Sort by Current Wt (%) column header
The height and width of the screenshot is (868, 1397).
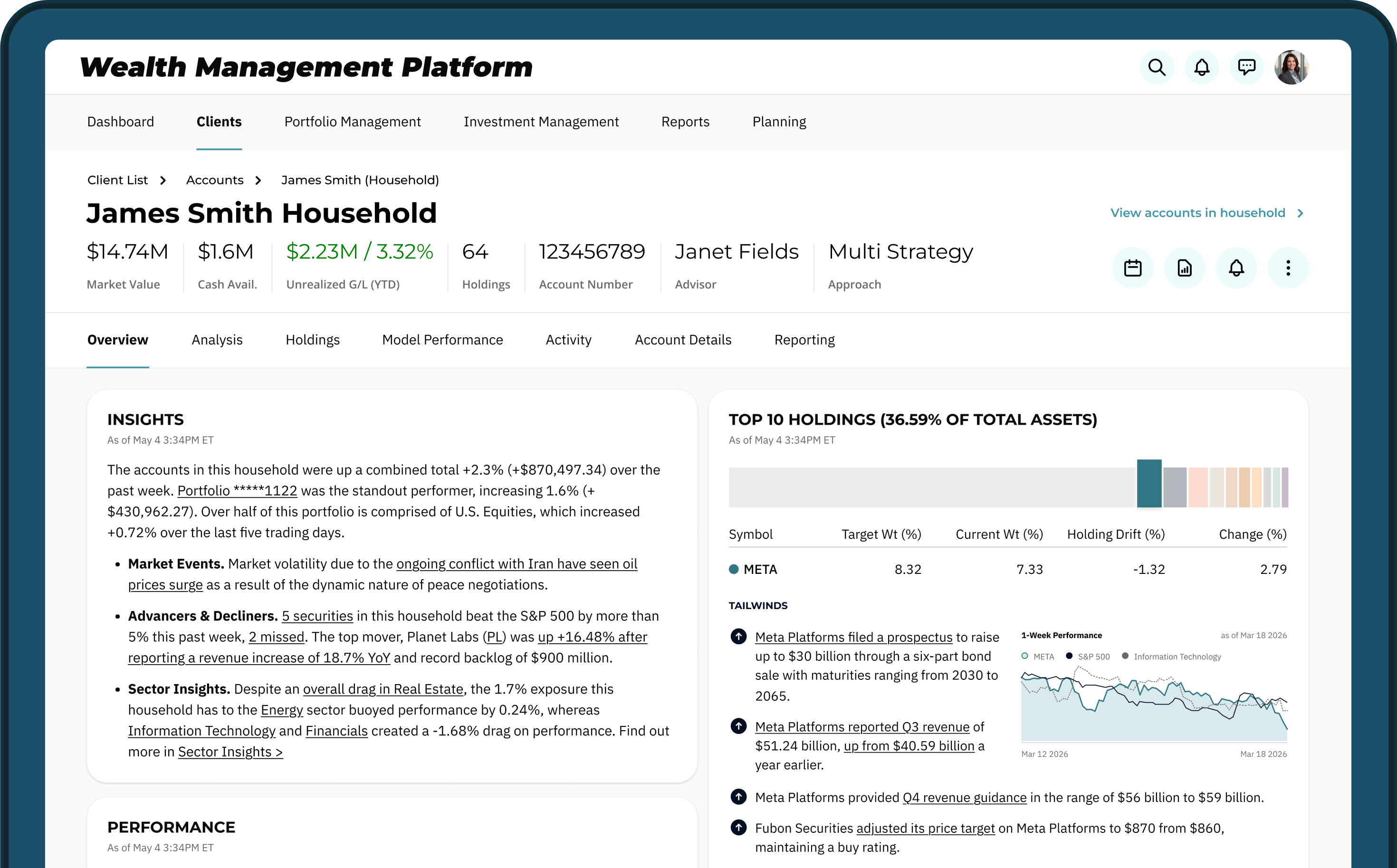pos(999,534)
